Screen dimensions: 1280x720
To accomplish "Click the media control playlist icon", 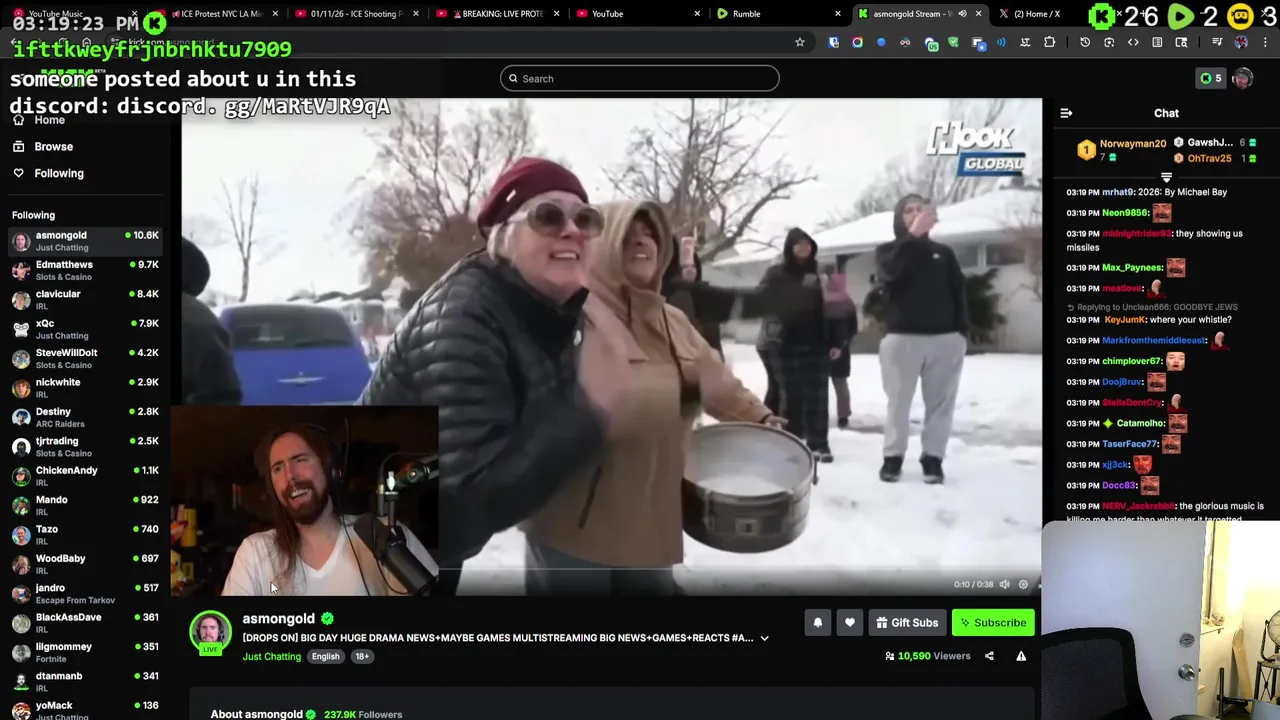I will (1217, 42).
